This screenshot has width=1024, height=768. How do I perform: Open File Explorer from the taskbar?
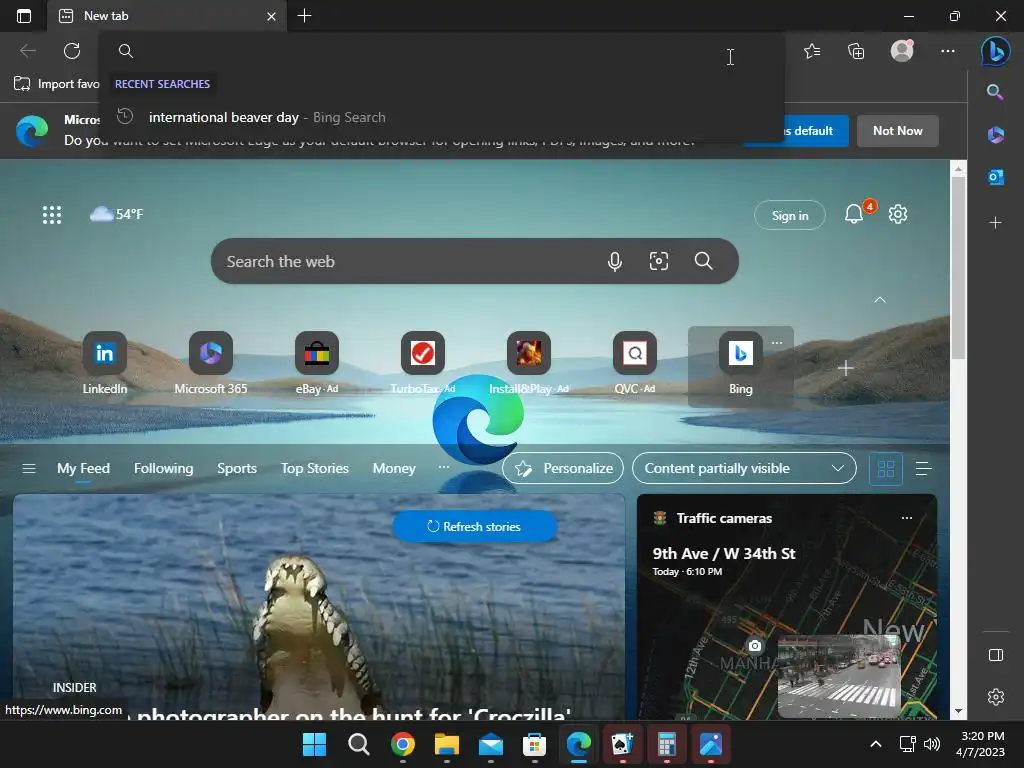point(447,744)
